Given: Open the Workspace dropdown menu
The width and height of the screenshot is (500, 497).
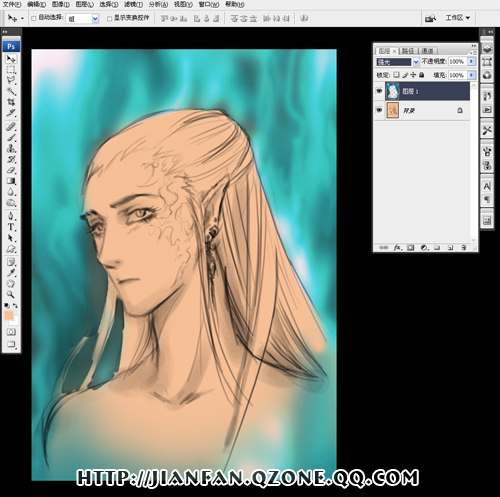Looking at the screenshot, I should [458, 18].
